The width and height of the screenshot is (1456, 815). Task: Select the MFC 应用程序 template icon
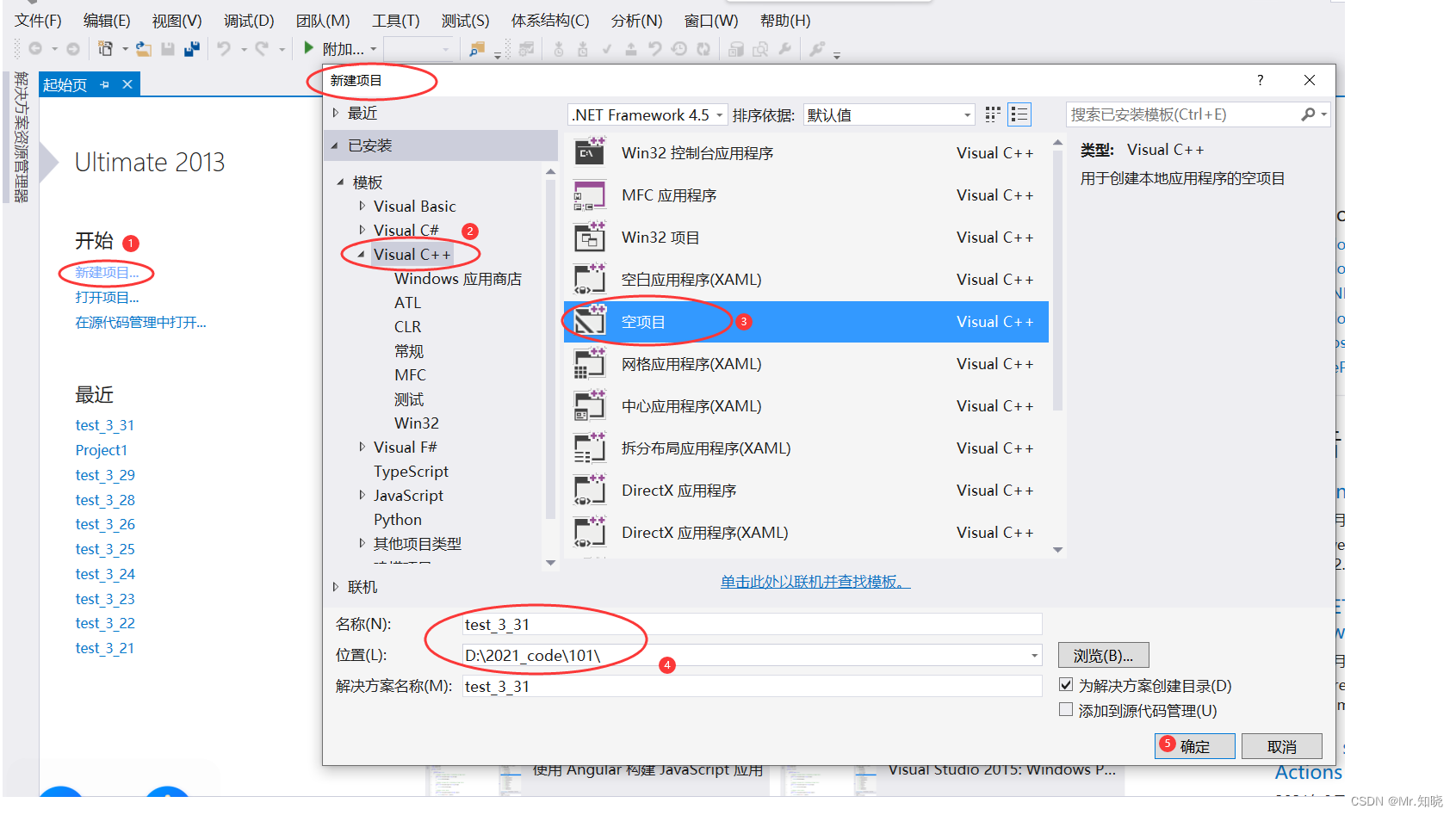(x=589, y=195)
